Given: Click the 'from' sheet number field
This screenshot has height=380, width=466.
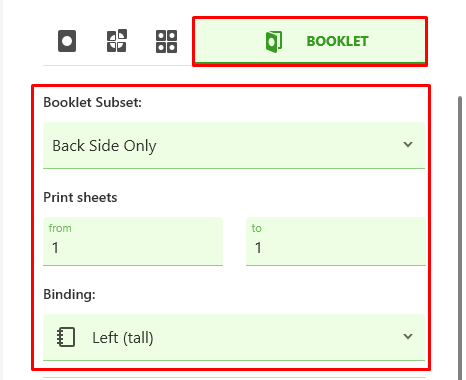Looking at the screenshot, I should pos(133,242).
